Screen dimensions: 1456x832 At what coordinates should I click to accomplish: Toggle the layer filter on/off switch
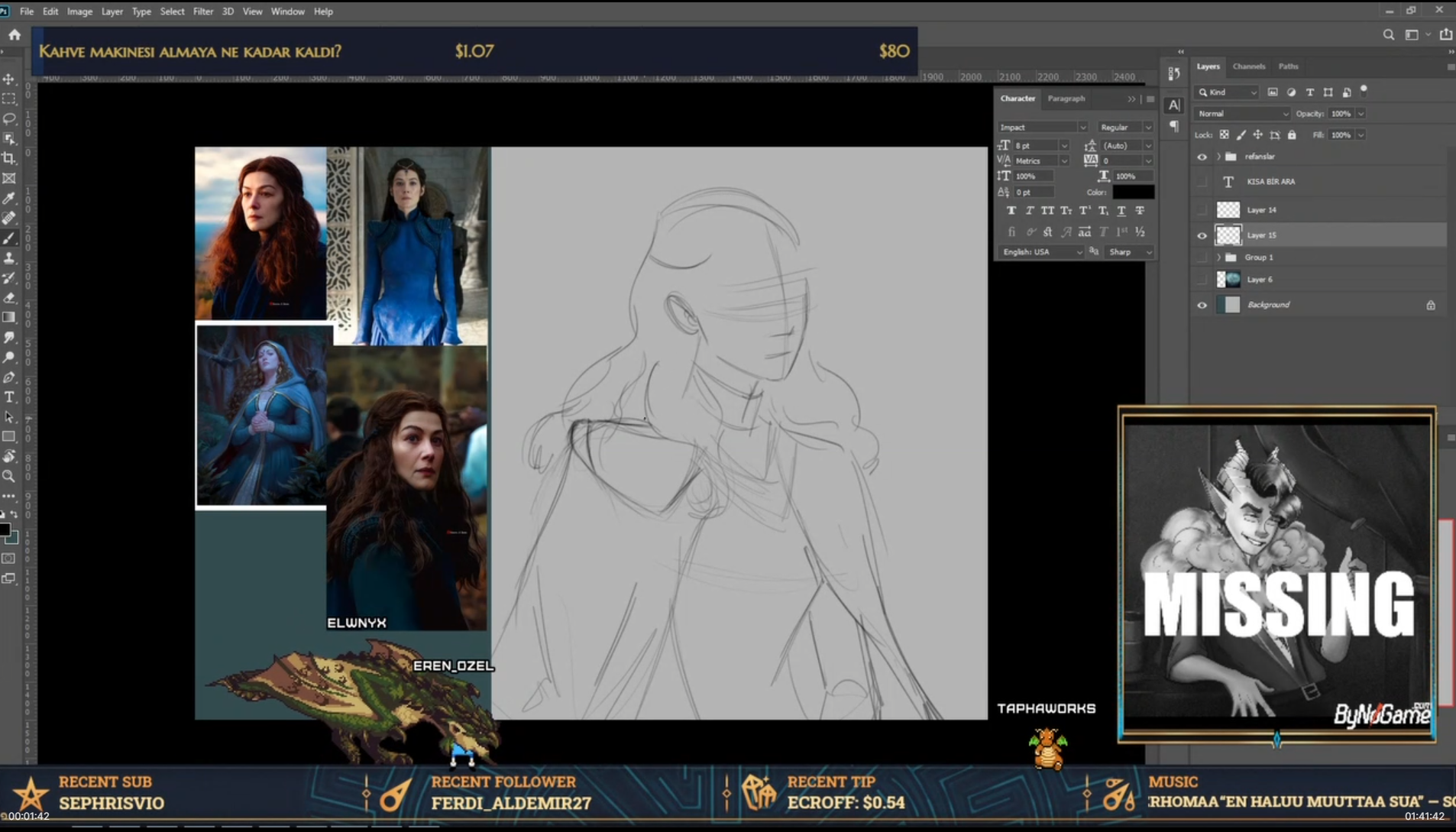[1364, 91]
